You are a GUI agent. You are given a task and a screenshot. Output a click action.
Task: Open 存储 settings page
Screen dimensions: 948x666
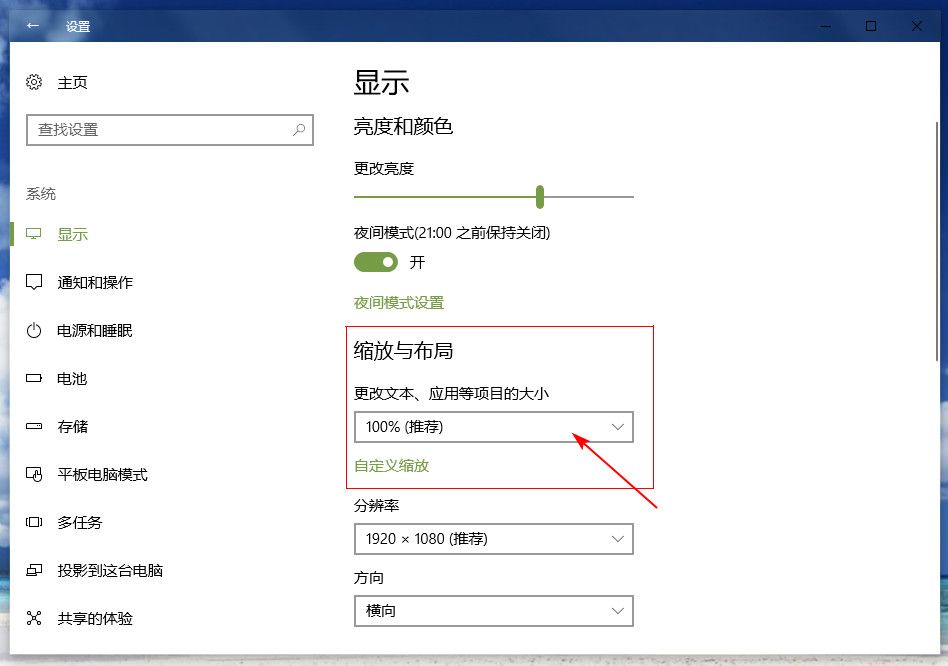(73, 427)
